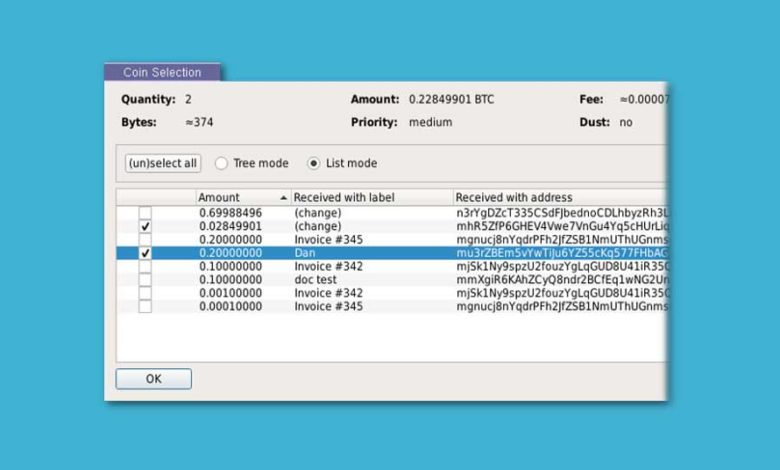
Task: Select the List mode radio button
Action: click(x=314, y=163)
